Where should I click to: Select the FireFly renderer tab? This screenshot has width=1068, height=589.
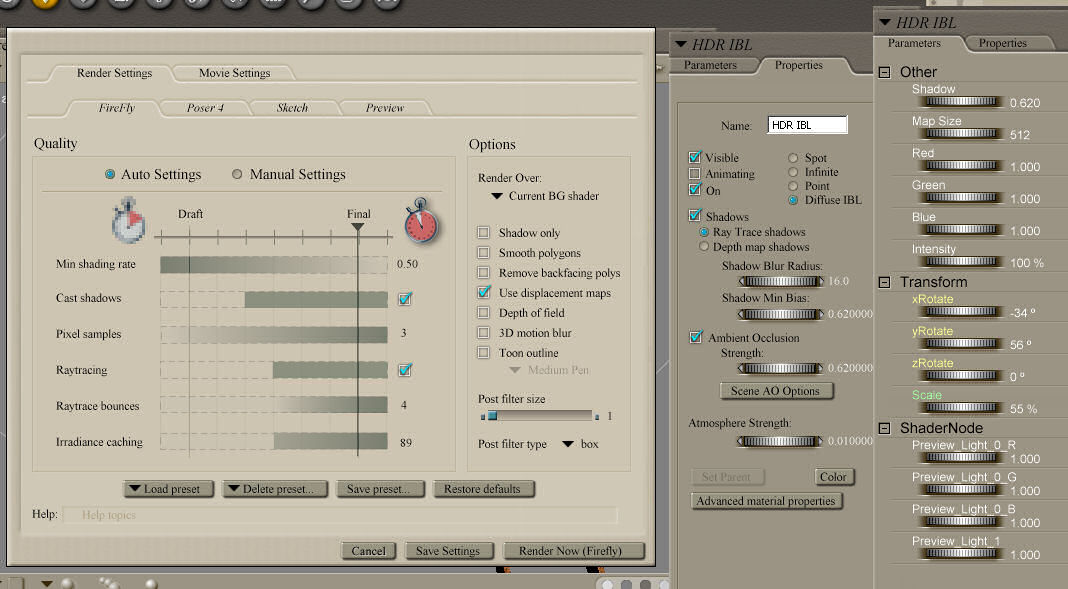point(116,108)
